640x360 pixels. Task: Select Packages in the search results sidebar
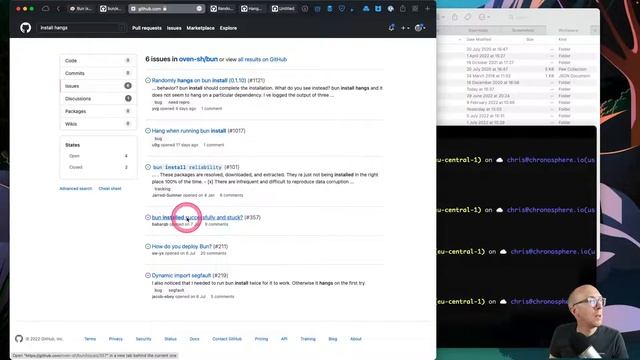[98, 111]
